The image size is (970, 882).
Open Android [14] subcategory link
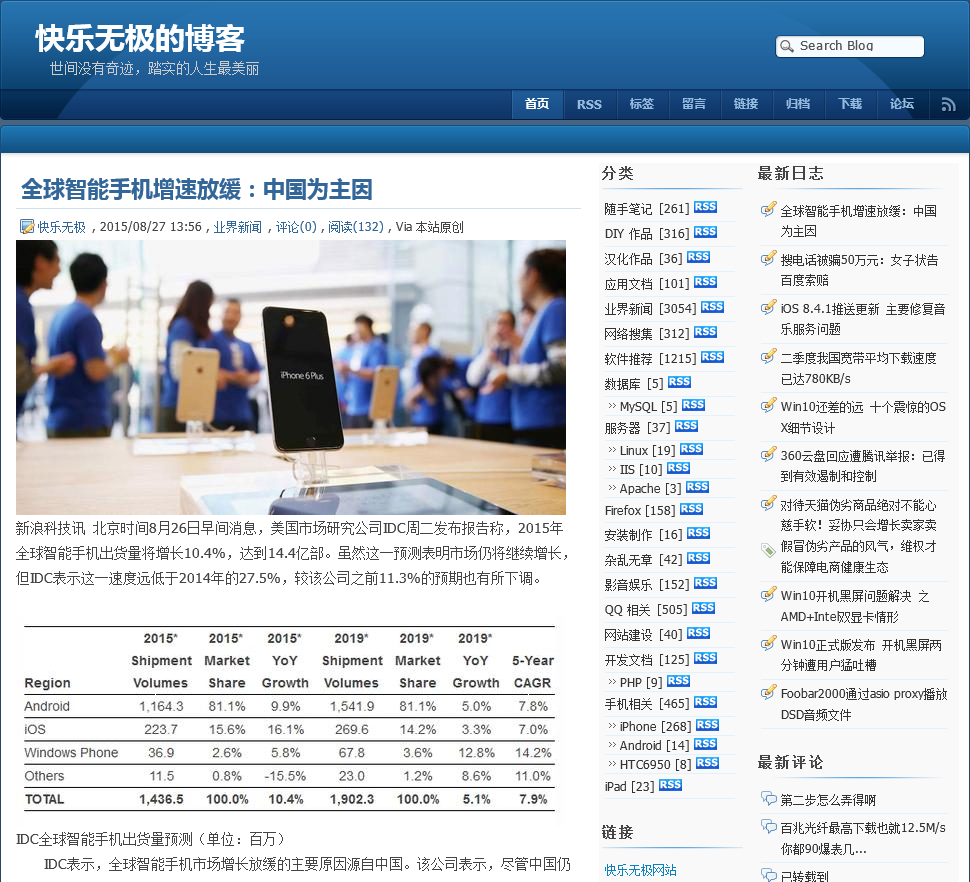click(655, 745)
